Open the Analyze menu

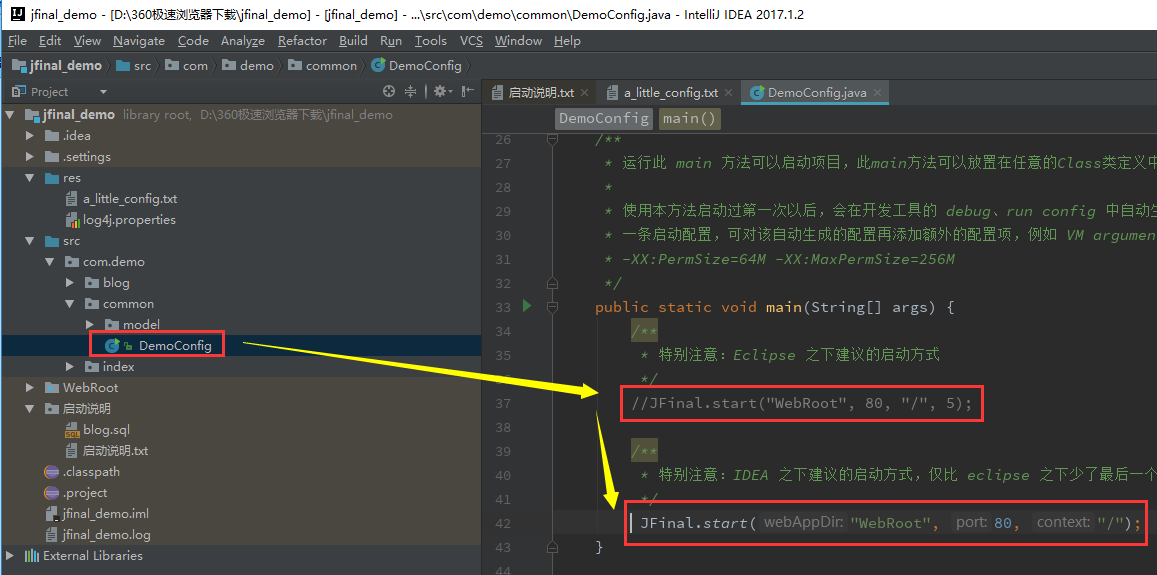click(x=243, y=41)
